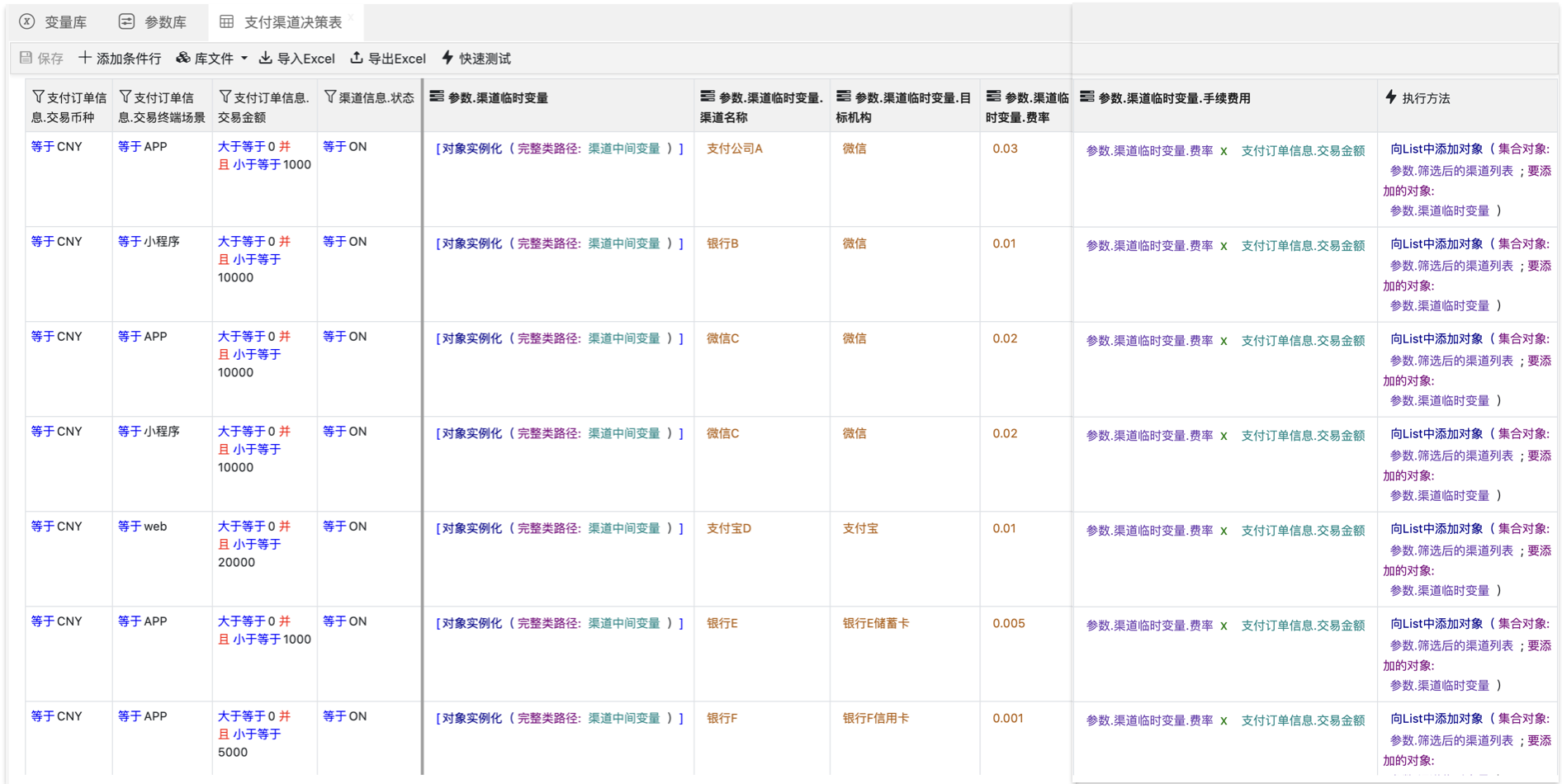Click the 支付宝D channel name cell
The width and height of the screenshot is (1562, 784).
click(x=728, y=528)
